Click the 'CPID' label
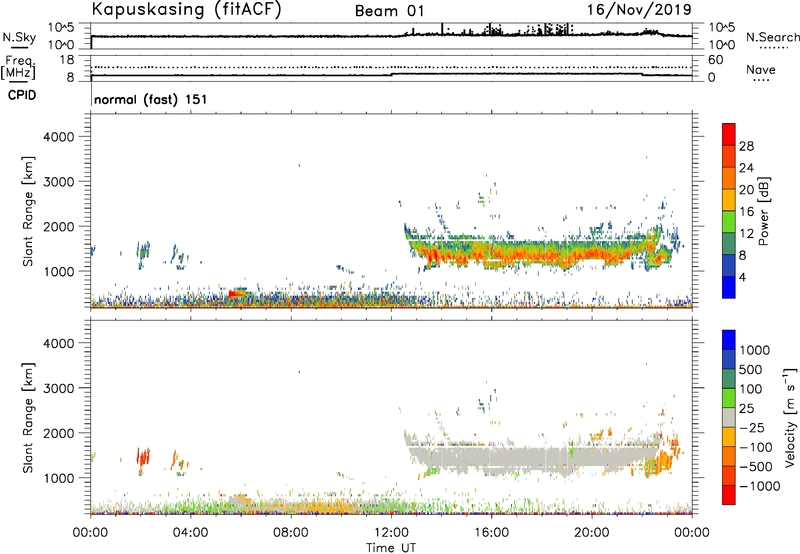 (x=22, y=95)
